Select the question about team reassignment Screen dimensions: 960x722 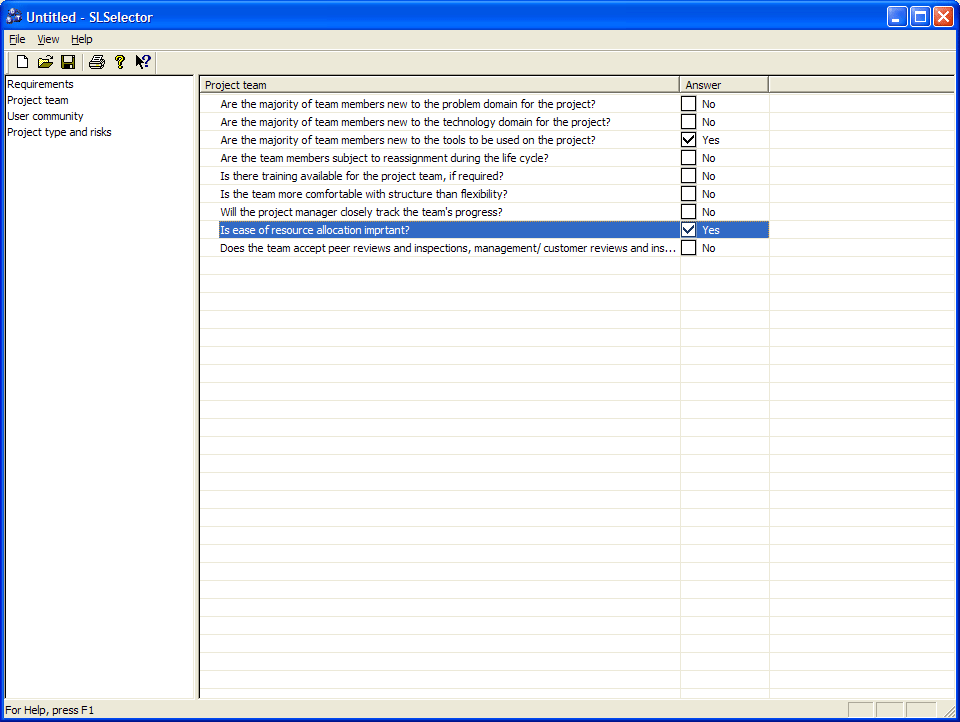click(384, 158)
